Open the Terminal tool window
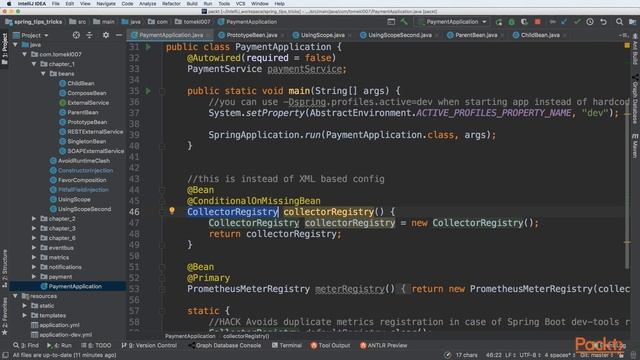 pyautogui.click(x=287, y=345)
